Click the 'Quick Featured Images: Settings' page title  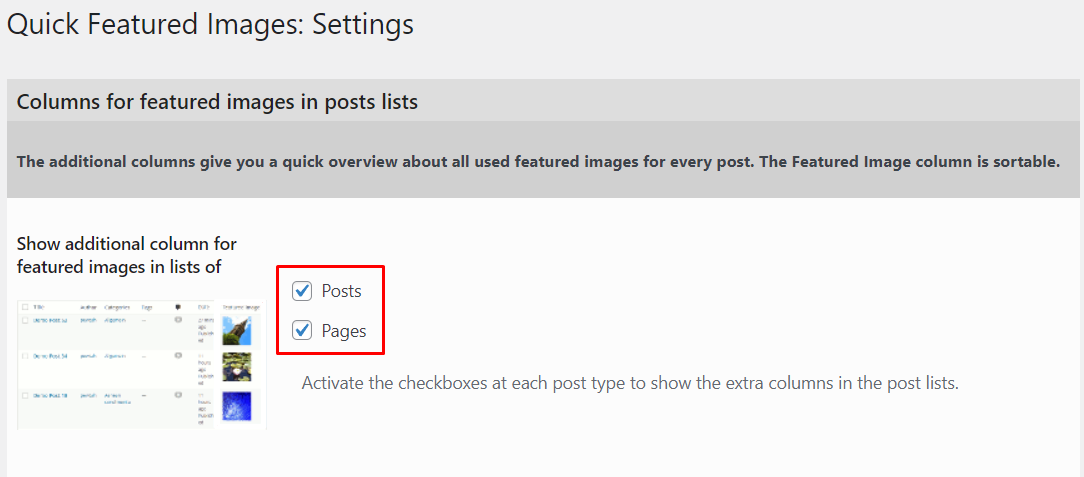[x=210, y=25]
